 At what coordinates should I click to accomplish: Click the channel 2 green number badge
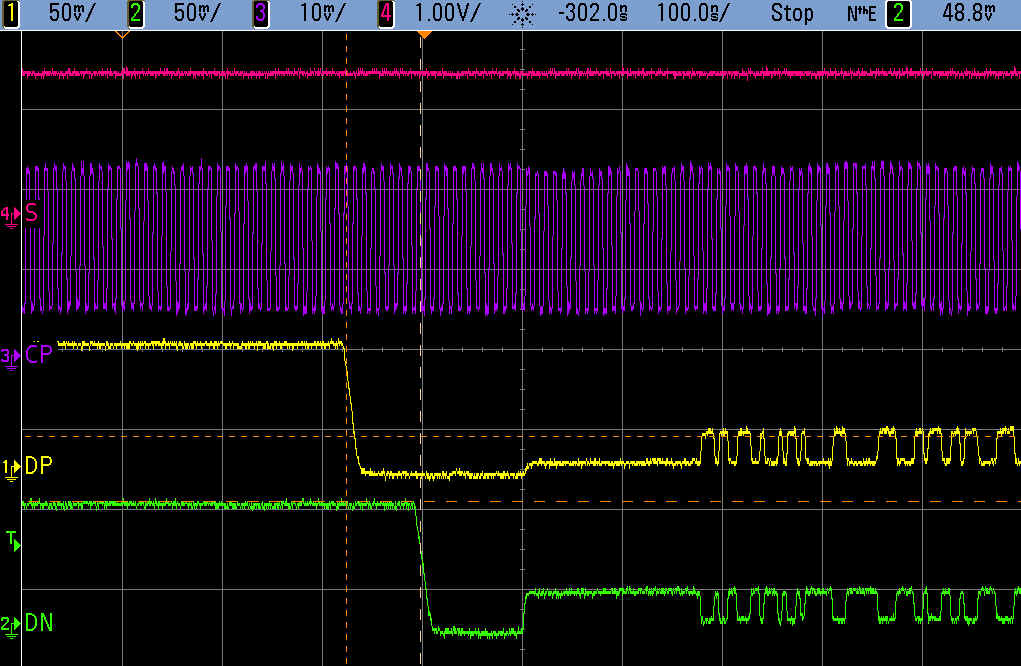click(136, 14)
